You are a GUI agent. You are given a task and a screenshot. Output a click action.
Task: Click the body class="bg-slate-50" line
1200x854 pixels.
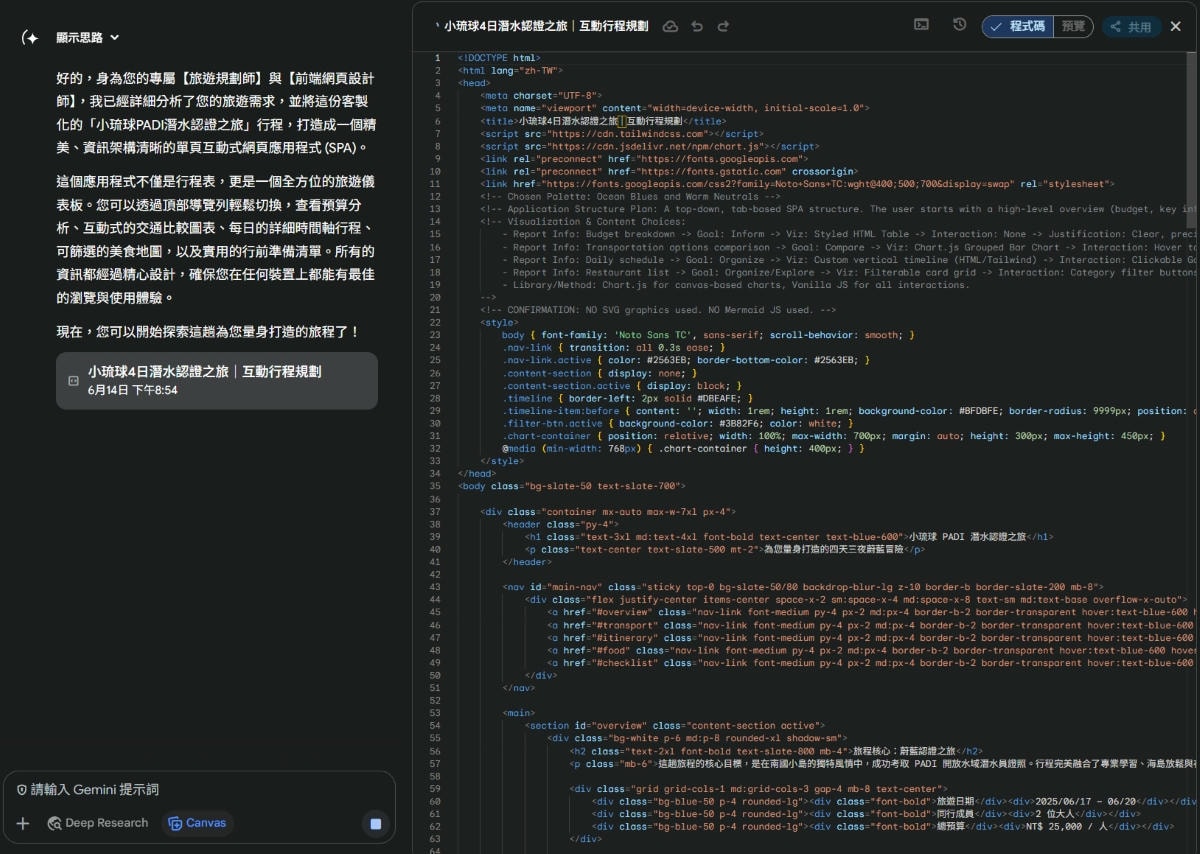click(x=572, y=486)
